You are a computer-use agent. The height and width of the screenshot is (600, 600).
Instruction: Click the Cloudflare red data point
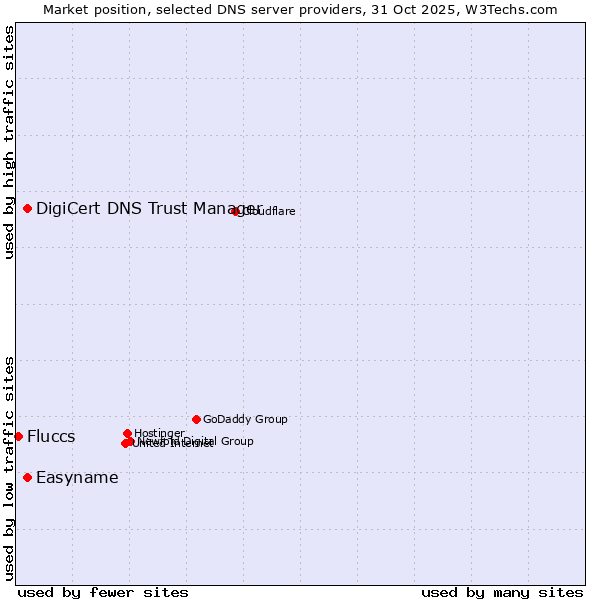click(x=236, y=211)
